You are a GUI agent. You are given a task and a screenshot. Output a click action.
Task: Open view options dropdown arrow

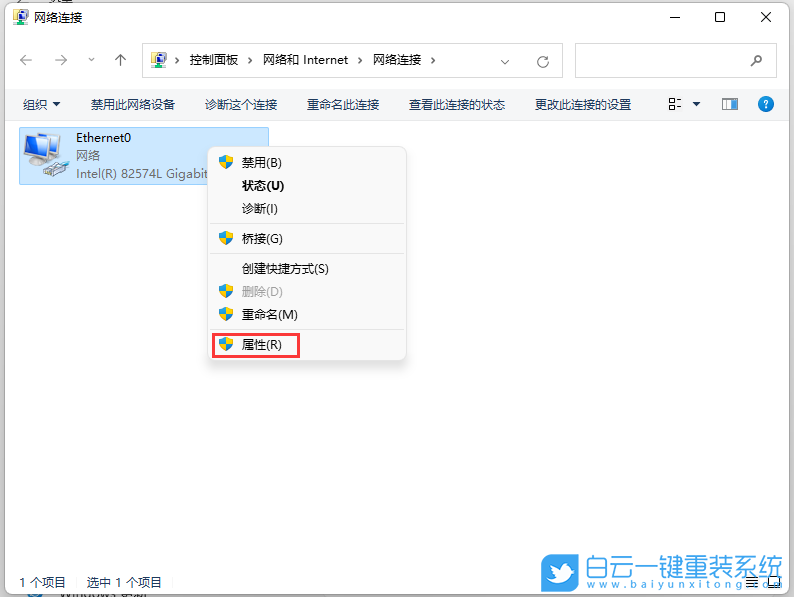pyautogui.click(x=696, y=104)
